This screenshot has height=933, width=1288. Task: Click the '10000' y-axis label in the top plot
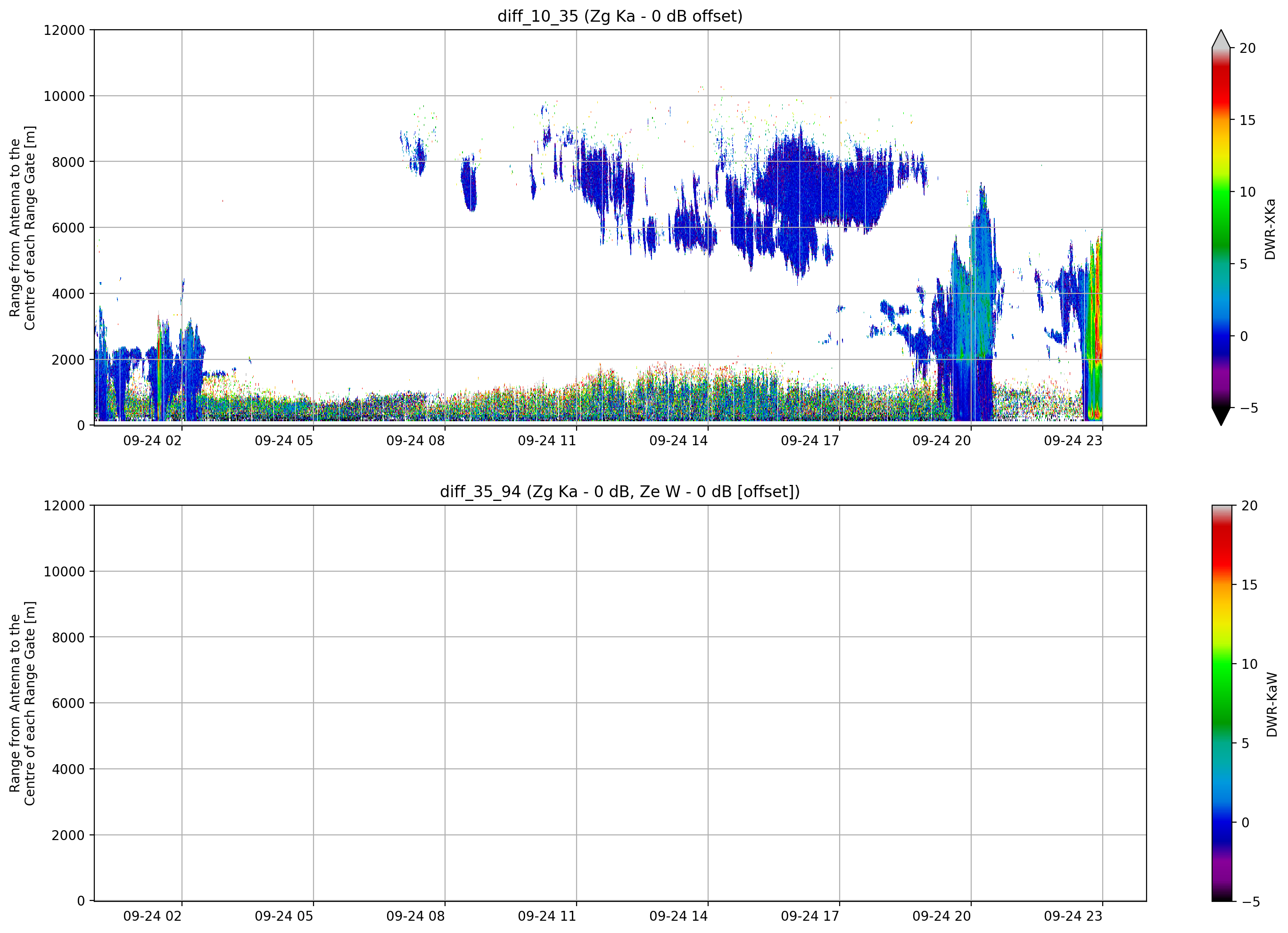(x=64, y=96)
